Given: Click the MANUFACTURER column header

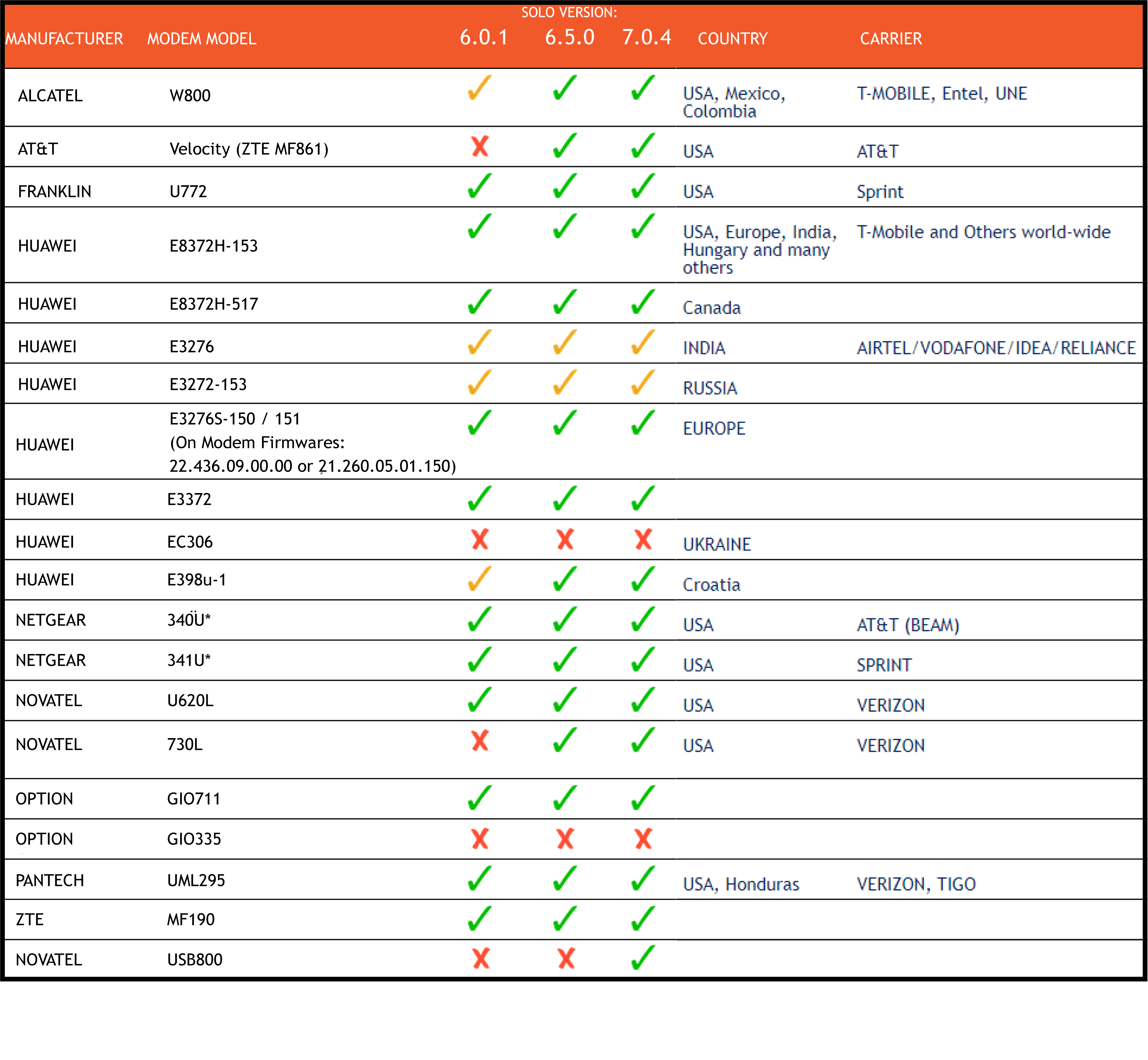Looking at the screenshot, I should 64,39.
